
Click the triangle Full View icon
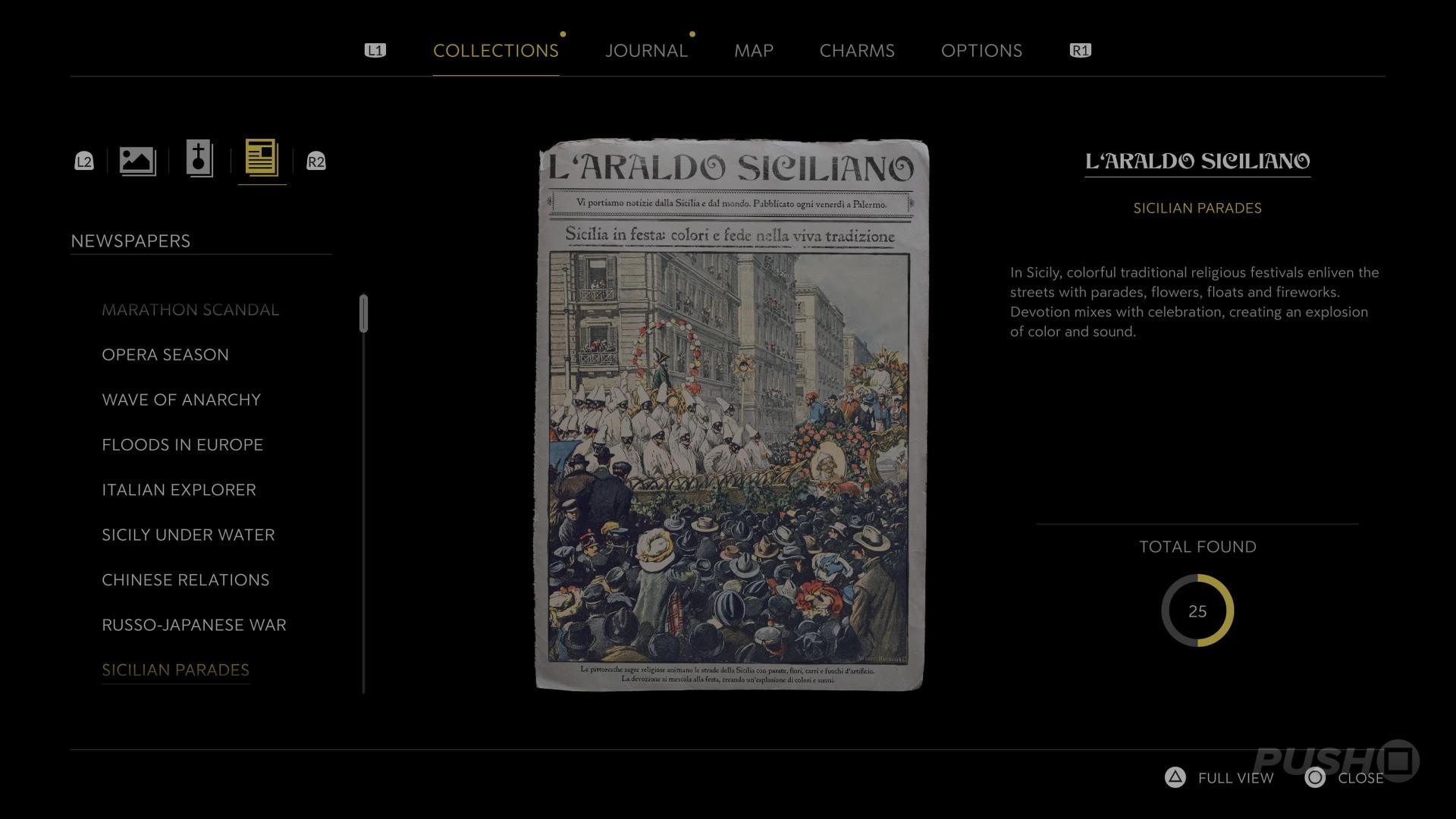1175,777
